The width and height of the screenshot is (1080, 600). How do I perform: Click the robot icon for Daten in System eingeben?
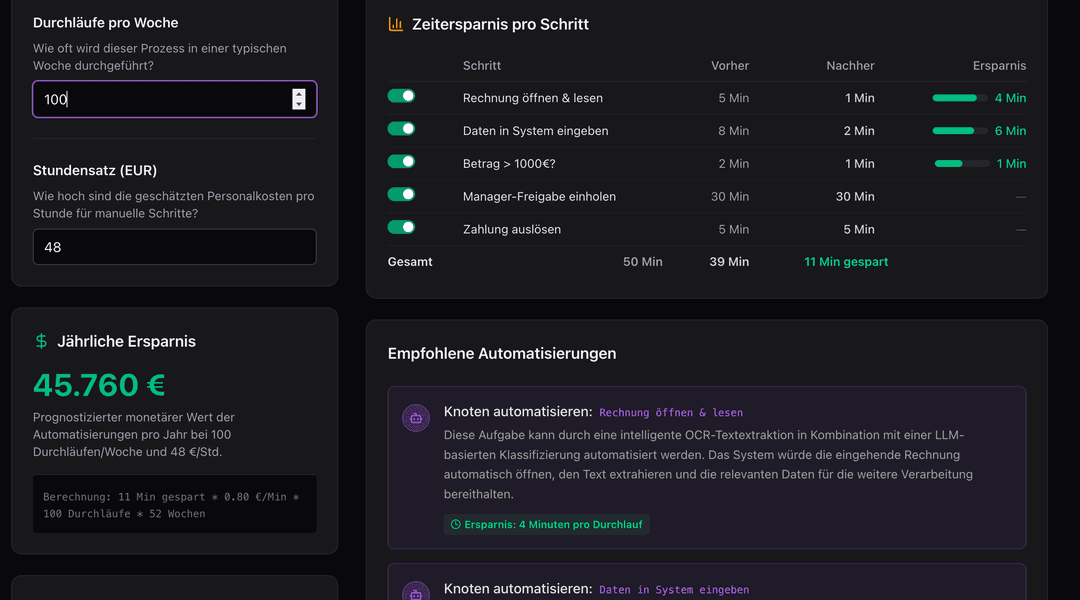coord(416,592)
